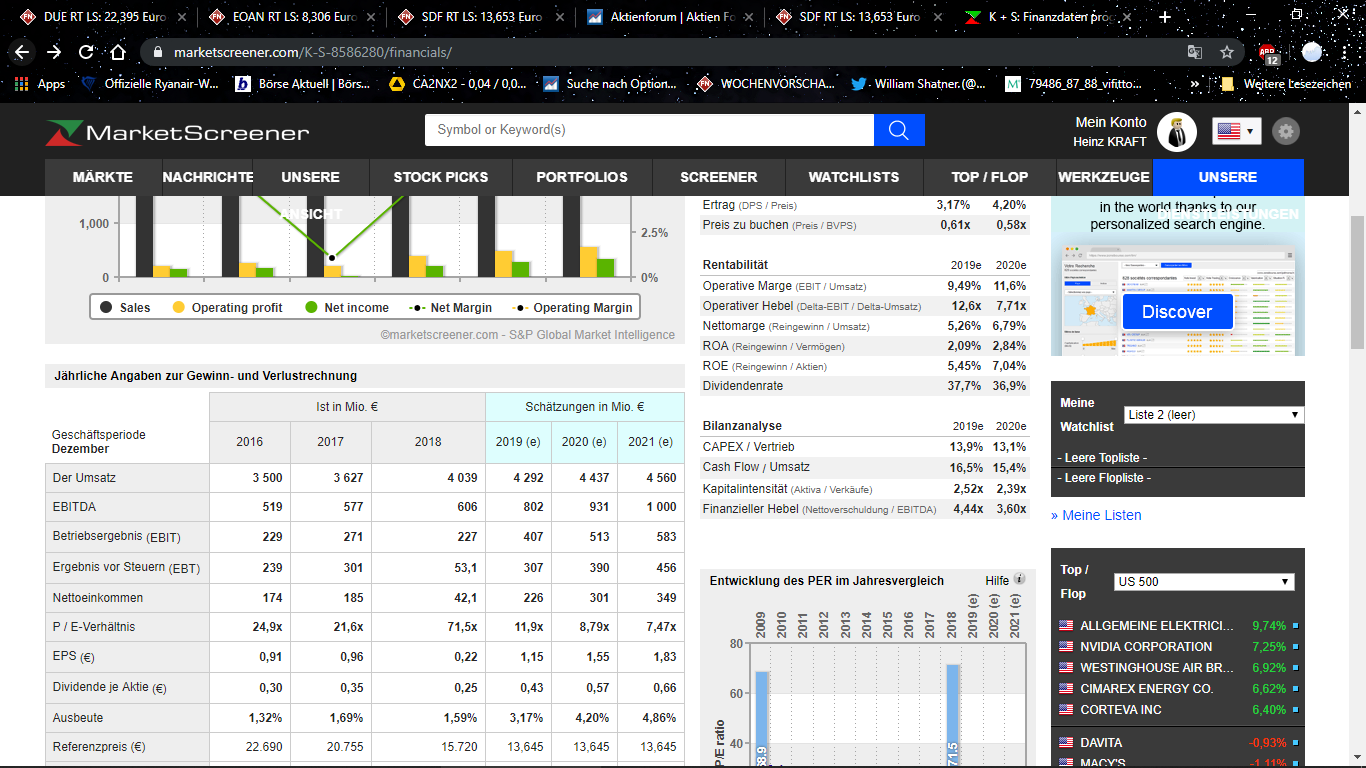
Task: Click the Hilfe info icon above PER chart
Action: tap(1020, 579)
